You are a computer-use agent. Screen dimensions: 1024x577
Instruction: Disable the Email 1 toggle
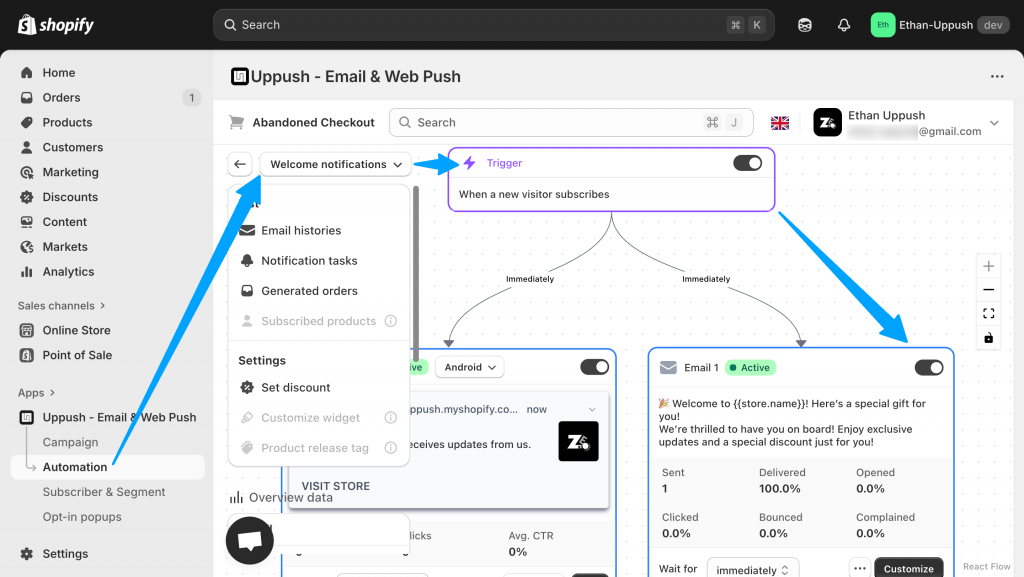928,368
